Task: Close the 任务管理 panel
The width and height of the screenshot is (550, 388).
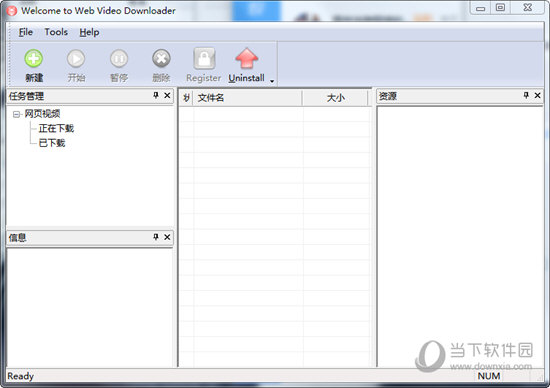Action: 167,95
